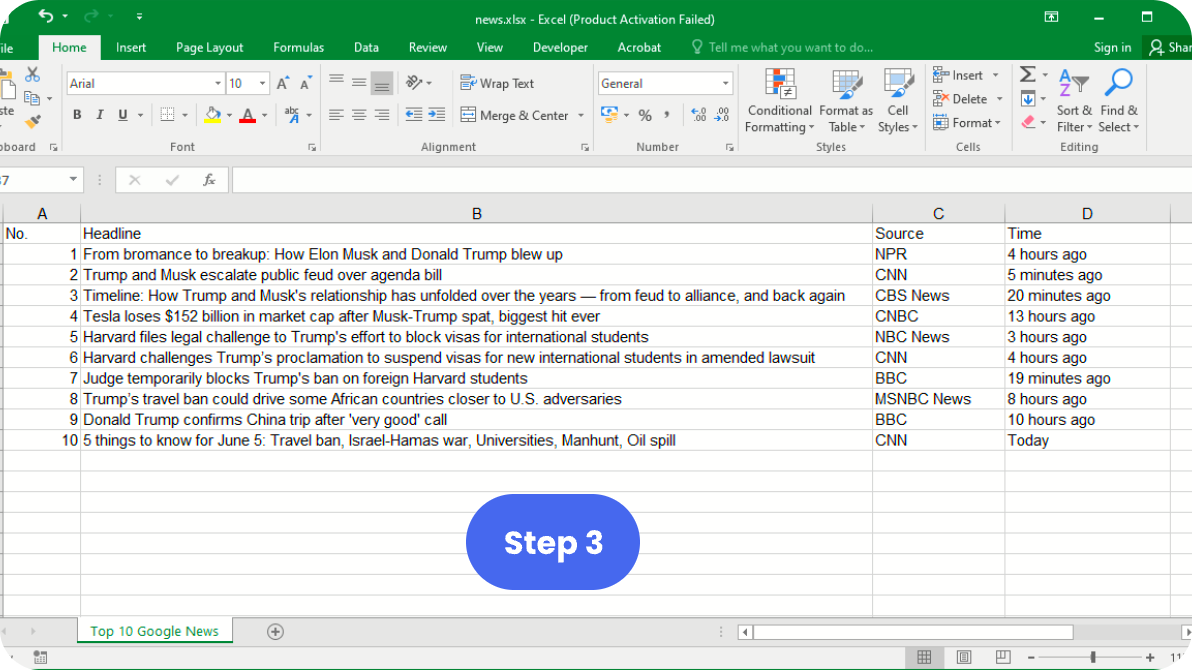Open the General number format dropdown
Viewport: 1192px width, 670px height.
(725, 84)
